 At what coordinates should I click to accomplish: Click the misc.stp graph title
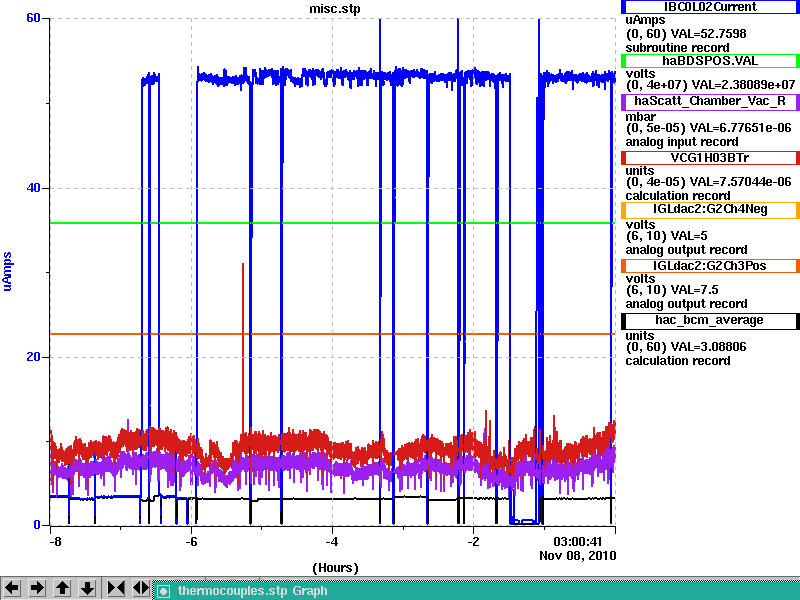coord(335,9)
